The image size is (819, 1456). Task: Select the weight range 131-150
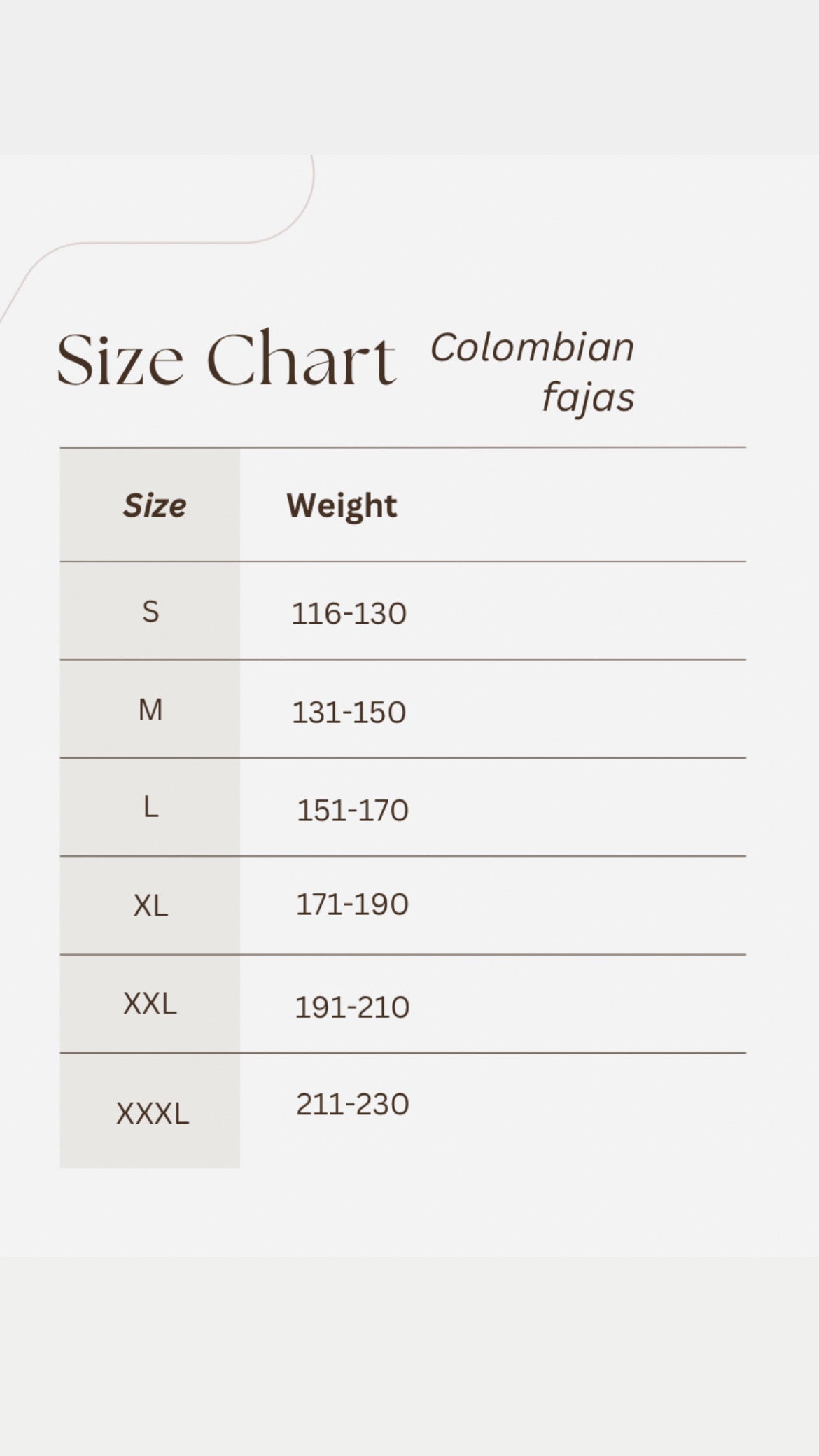[349, 713]
